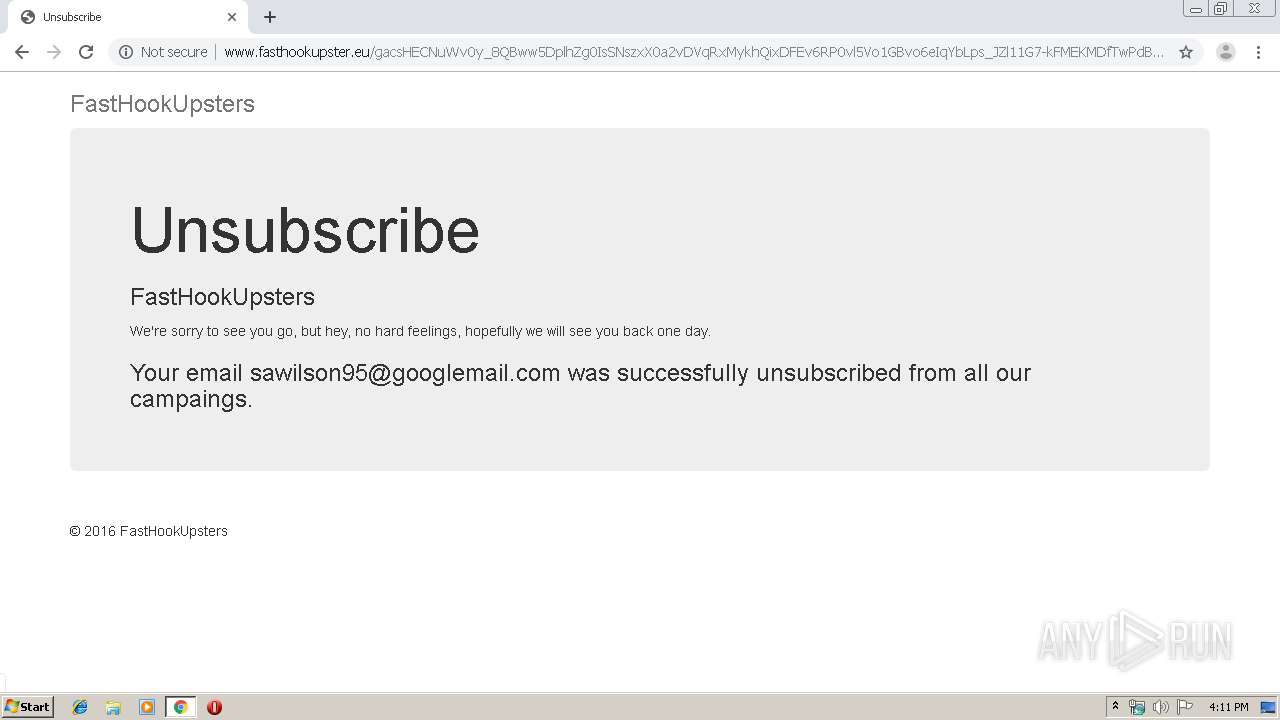This screenshot has width=1280, height=720.
Task: Show hidden system tray icons
Action: (x=1115, y=707)
